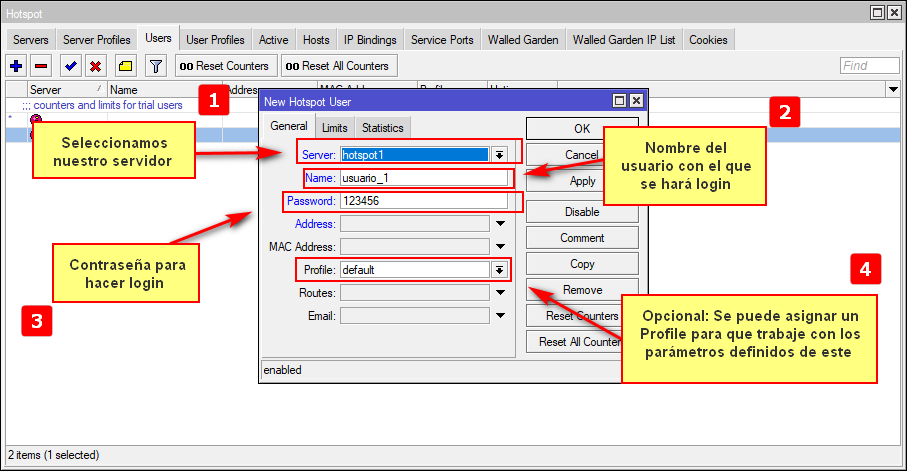This screenshot has width=907, height=471.
Task: Open the Profile dropdown showing default
Action: click(x=499, y=270)
